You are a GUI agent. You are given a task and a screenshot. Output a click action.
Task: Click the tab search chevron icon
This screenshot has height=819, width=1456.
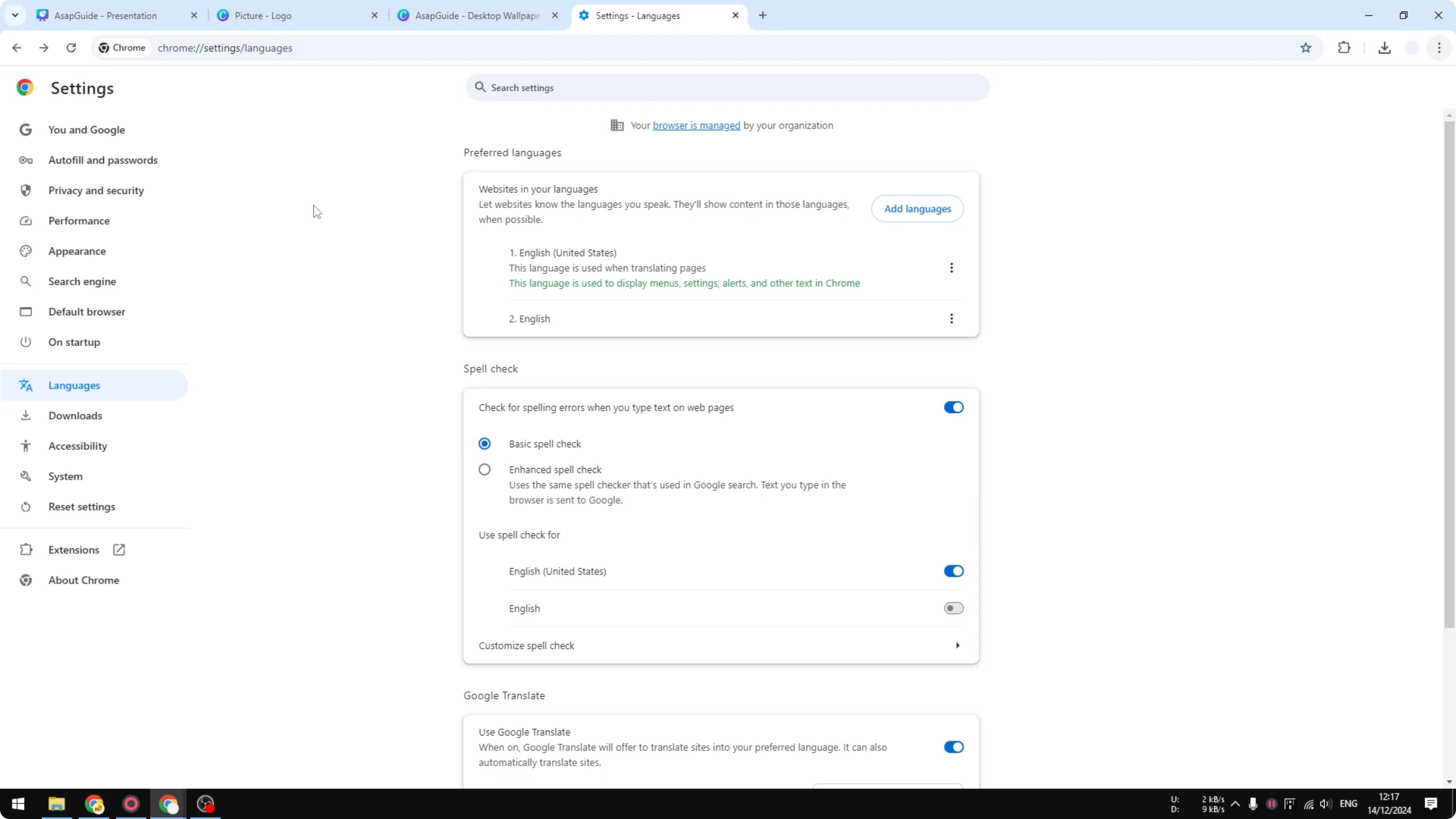coord(15,15)
